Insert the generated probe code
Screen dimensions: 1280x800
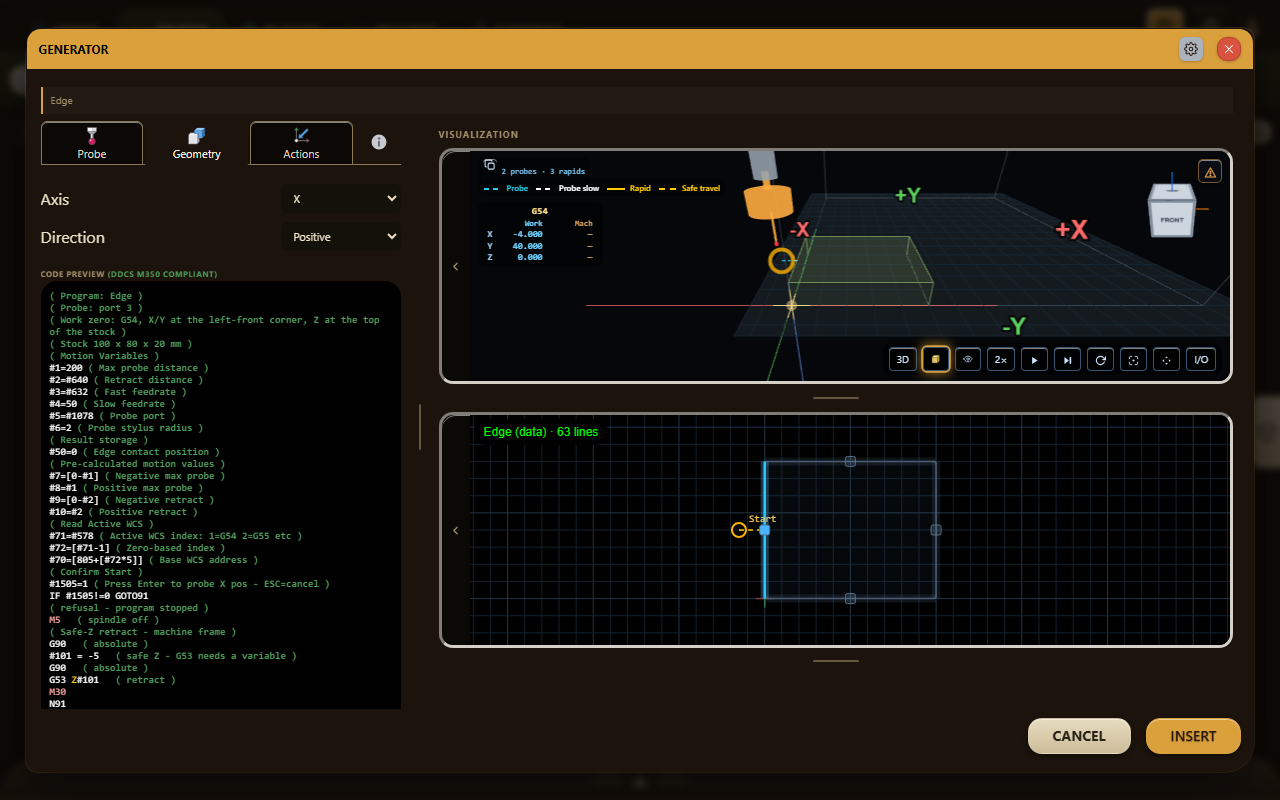(1193, 736)
